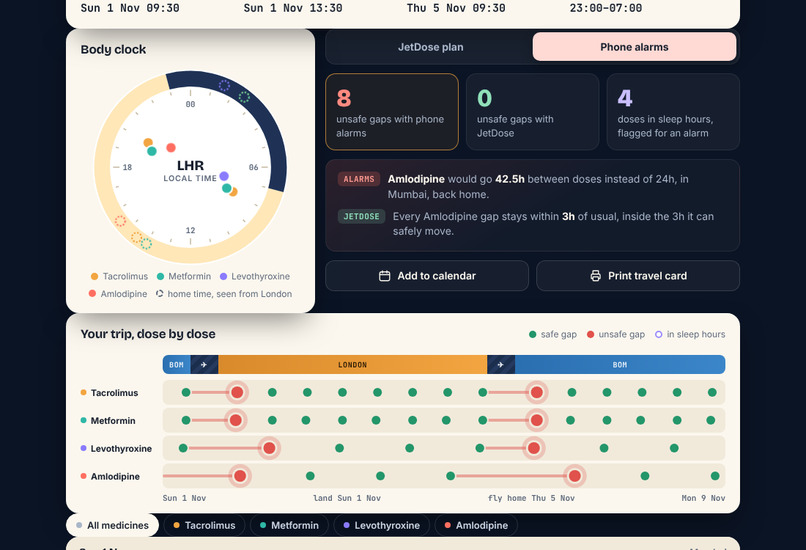This screenshot has width=806, height=550.
Task: Click Levothyroxine legend in Body clock
Action: pyautogui.click(x=255, y=277)
